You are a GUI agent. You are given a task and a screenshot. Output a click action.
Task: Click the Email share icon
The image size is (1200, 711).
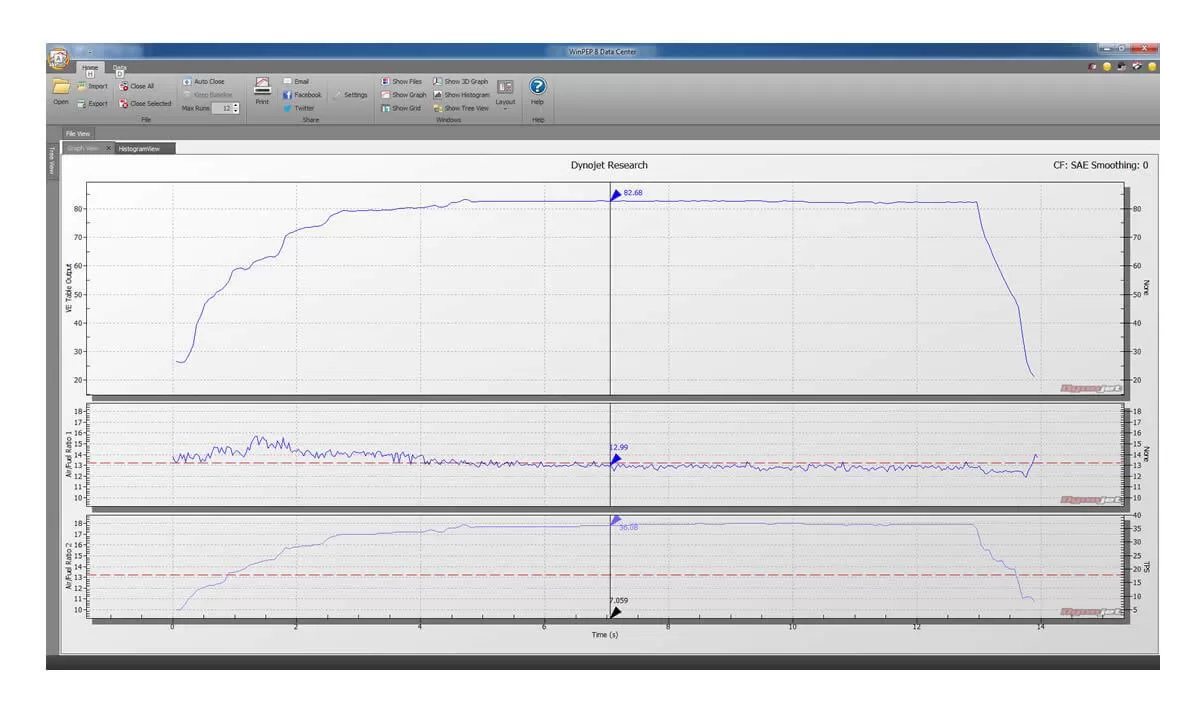296,81
